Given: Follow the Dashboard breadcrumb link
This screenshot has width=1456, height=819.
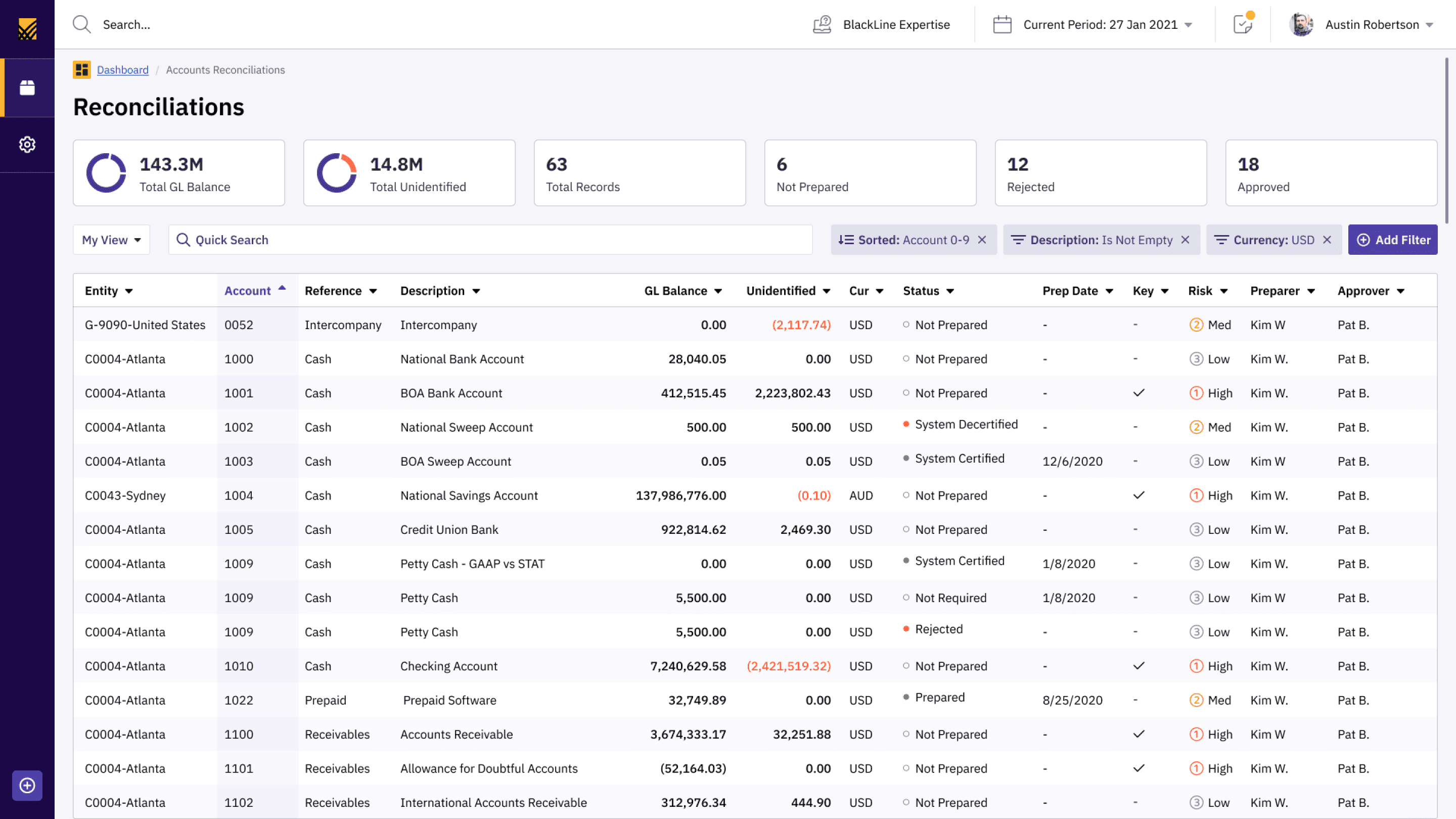Looking at the screenshot, I should pos(123,70).
